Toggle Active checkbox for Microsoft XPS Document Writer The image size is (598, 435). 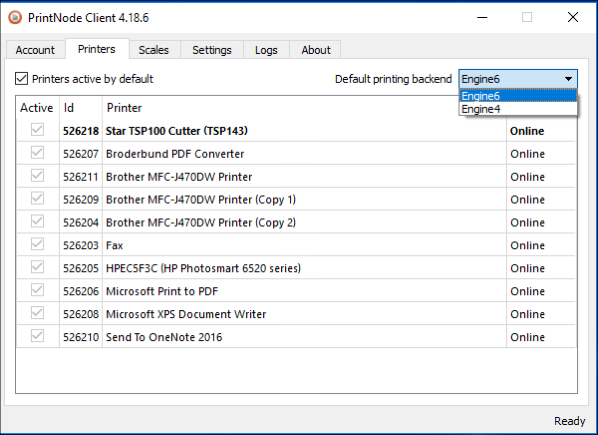coord(37,313)
